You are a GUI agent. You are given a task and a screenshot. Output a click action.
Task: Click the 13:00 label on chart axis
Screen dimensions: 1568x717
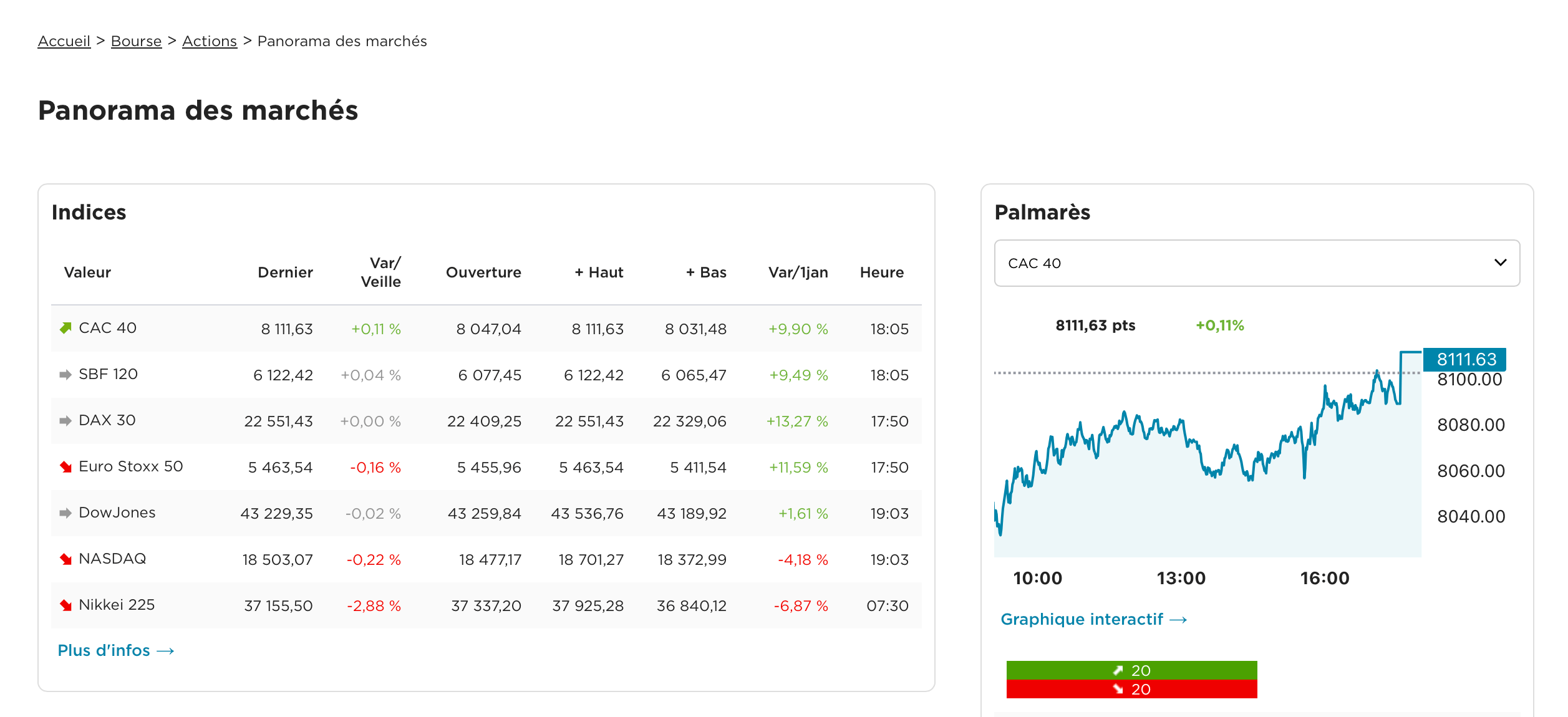click(1181, 579)
